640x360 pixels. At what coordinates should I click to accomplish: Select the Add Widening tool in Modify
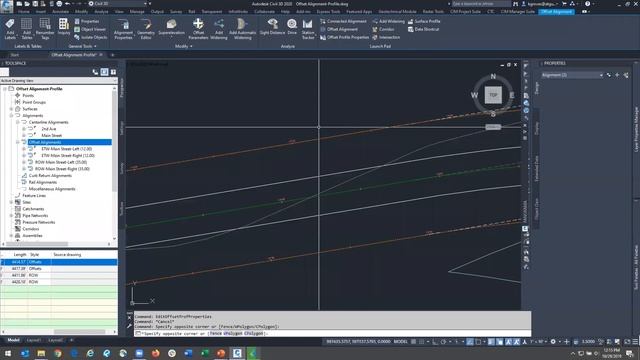pyautogui.click(x=219, y=29)
